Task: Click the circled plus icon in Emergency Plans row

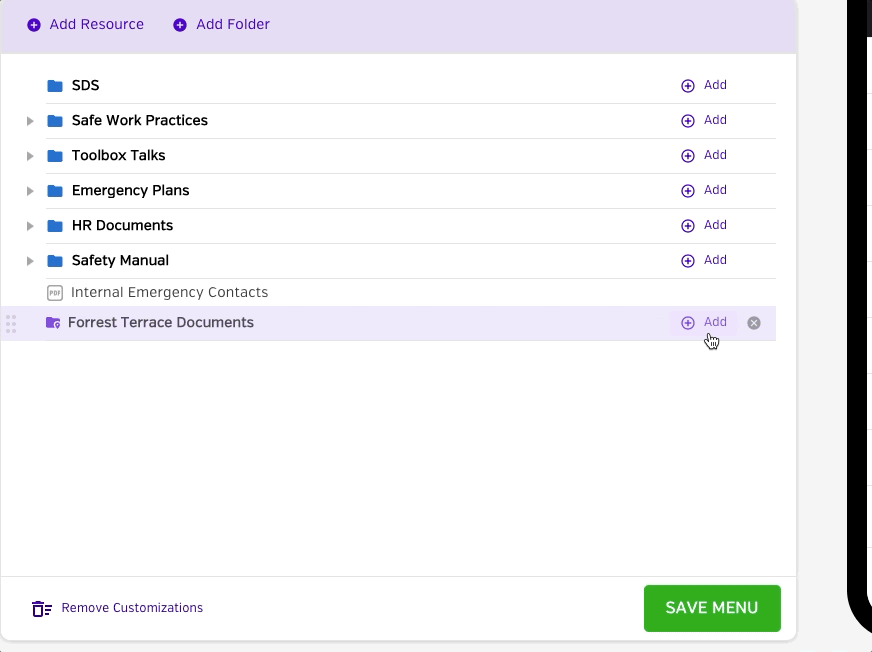Action: click(x=688, y=191)
